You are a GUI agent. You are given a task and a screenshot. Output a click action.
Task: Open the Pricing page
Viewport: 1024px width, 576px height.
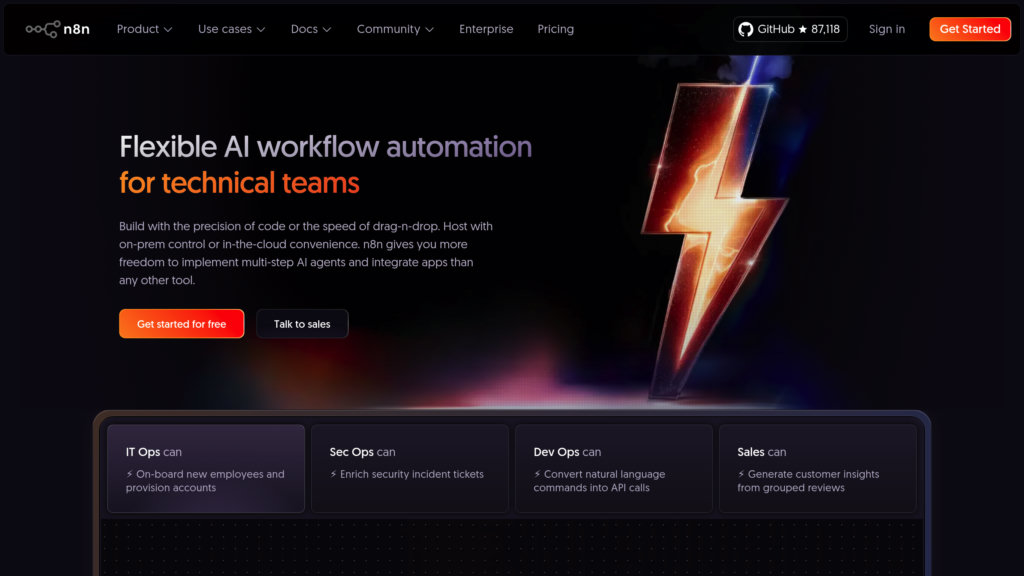pyautogui.click(x=555, y=29)
